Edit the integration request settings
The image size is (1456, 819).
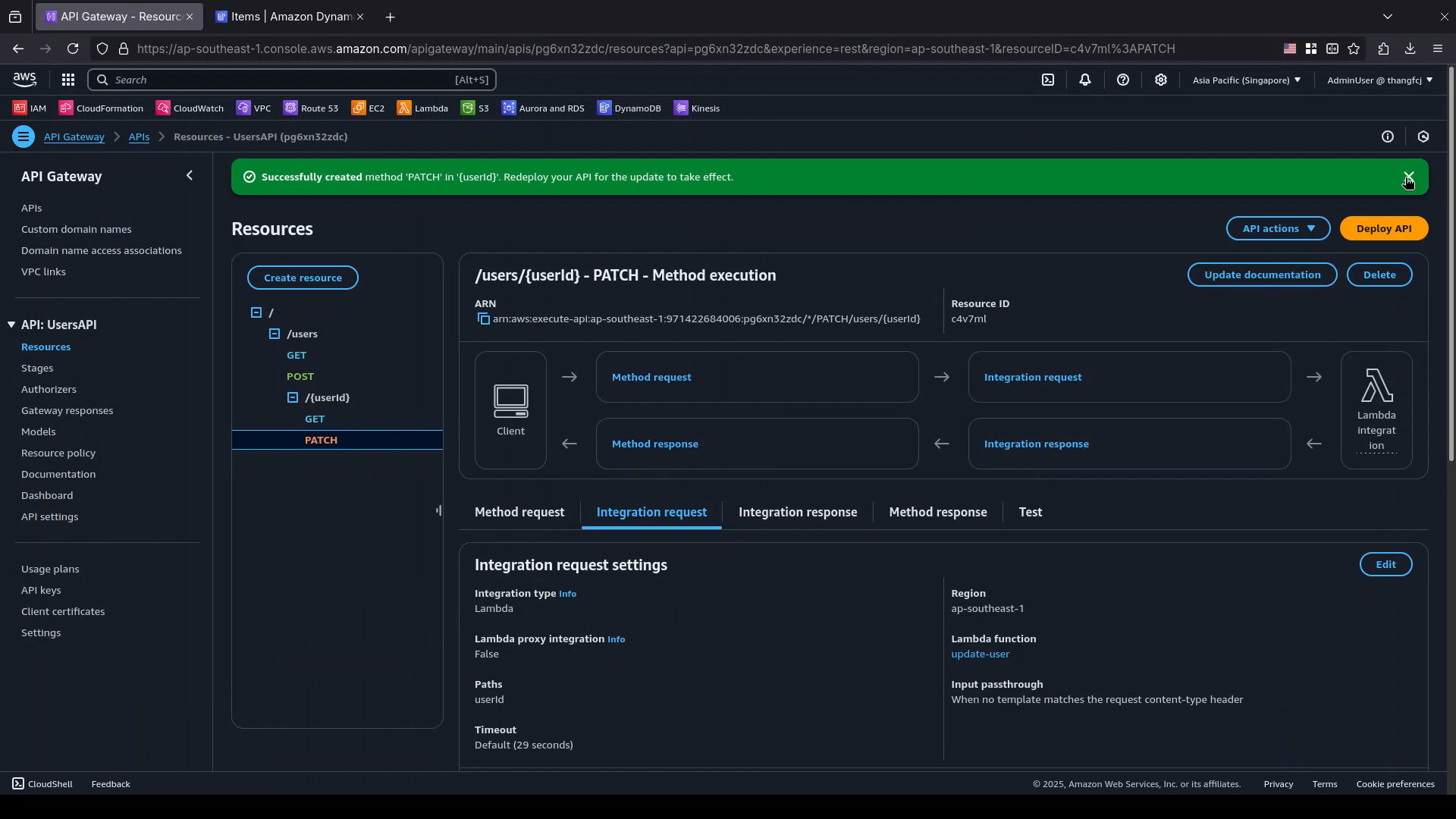[x=1385, y=564]
